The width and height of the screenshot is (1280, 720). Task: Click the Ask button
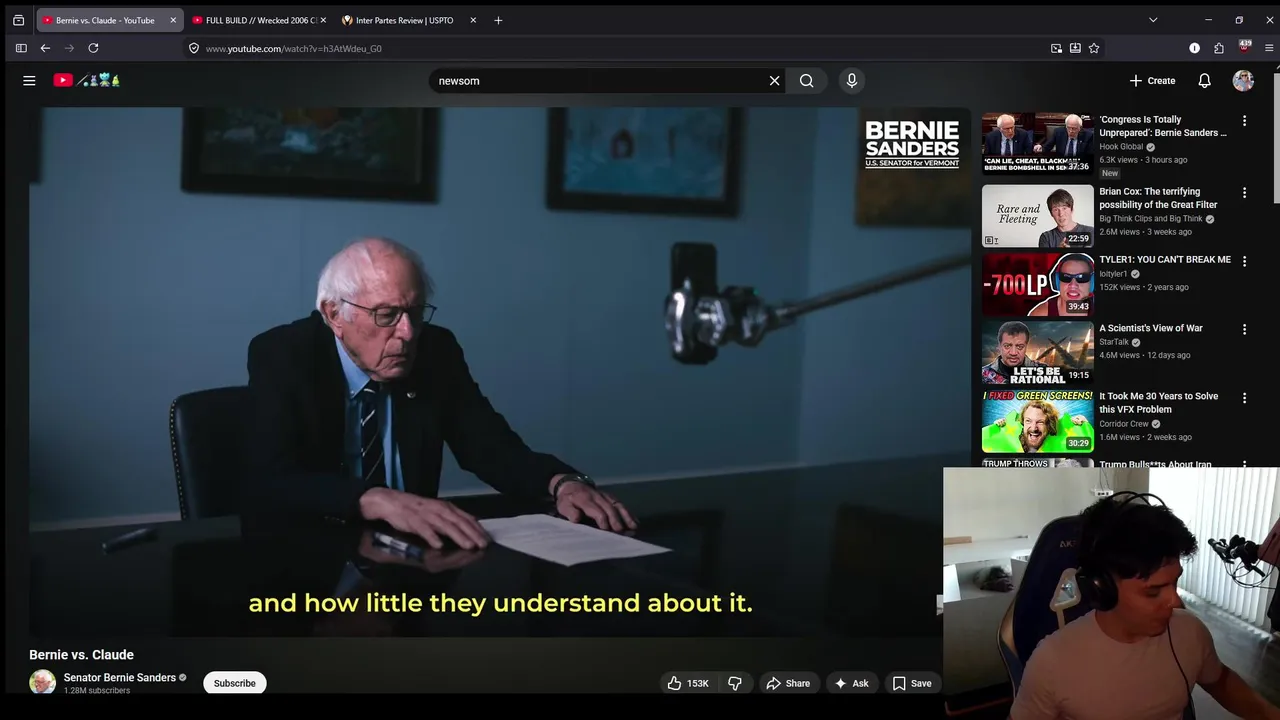(x=851, y=683)
